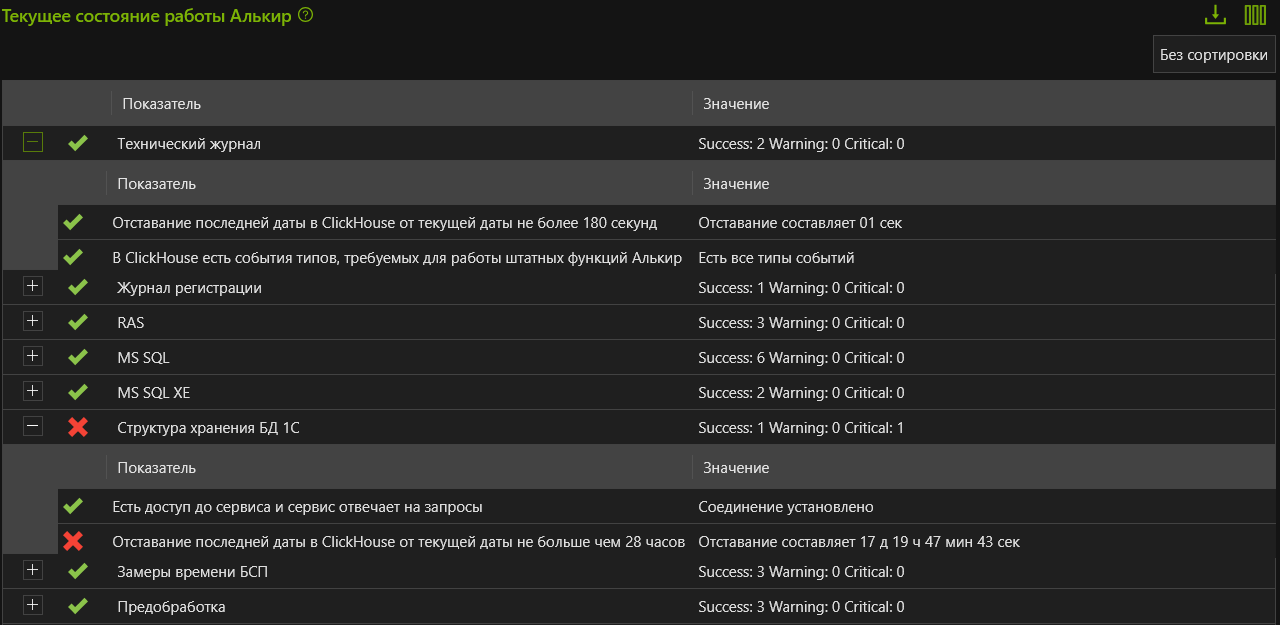
Task: Open the Без сортировки sorting button
Action: [1214, 55]
